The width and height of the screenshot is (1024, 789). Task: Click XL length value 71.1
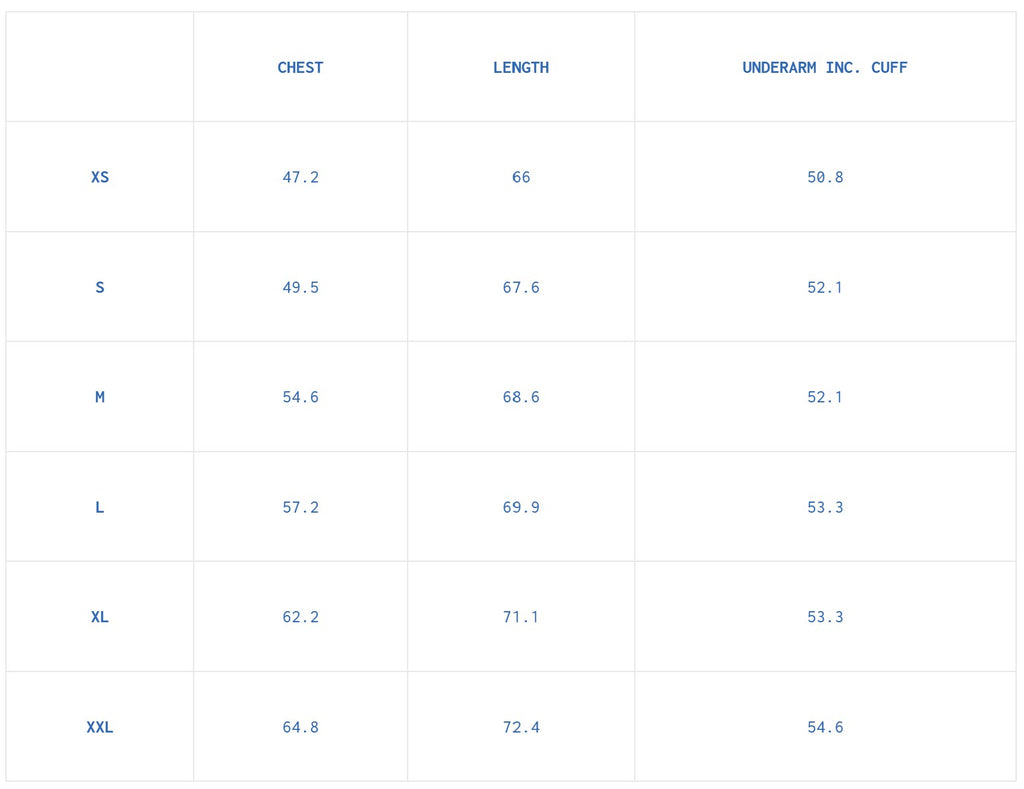click(x=521, y=617)
